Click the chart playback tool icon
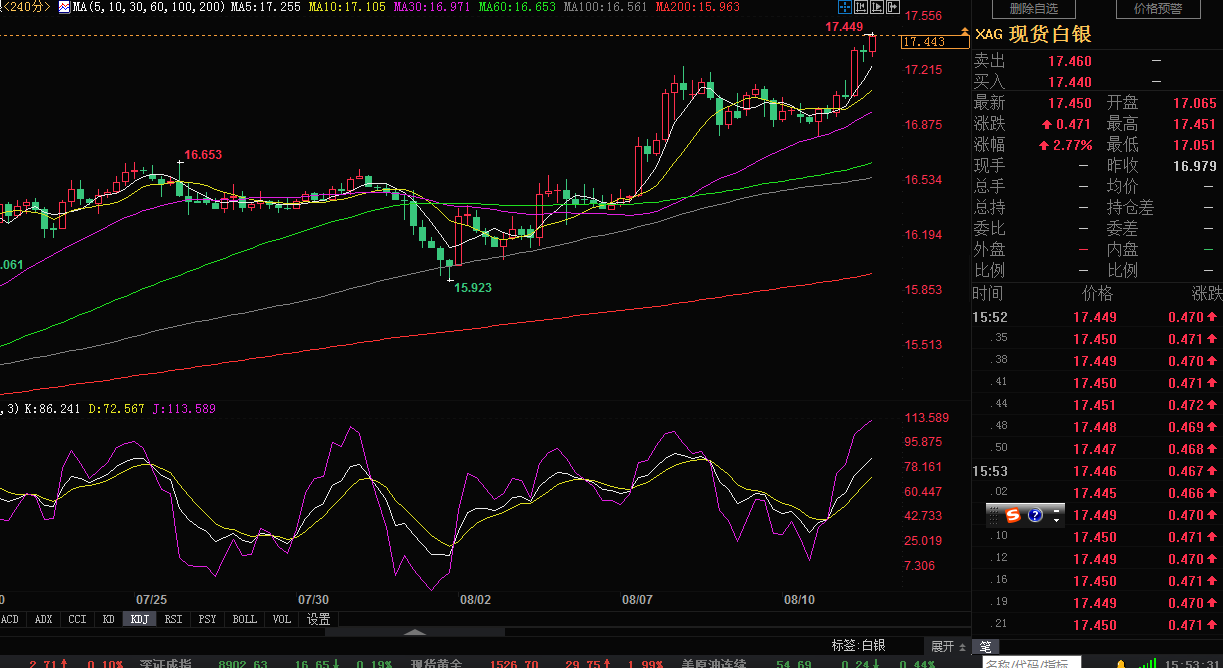The width and height of the screenshot is (1223, 668). (878, 8)
